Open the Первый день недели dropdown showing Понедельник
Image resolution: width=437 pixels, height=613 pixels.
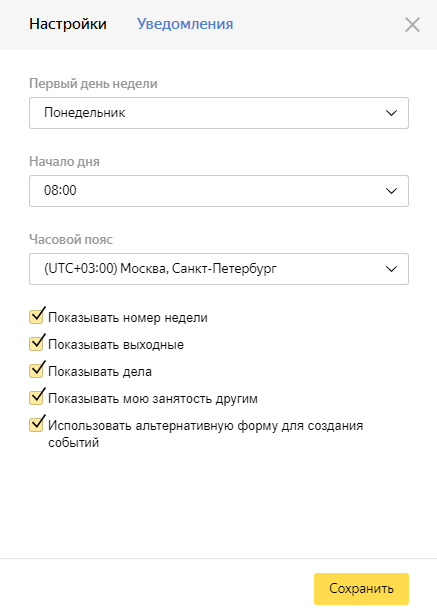coord(219,113)
